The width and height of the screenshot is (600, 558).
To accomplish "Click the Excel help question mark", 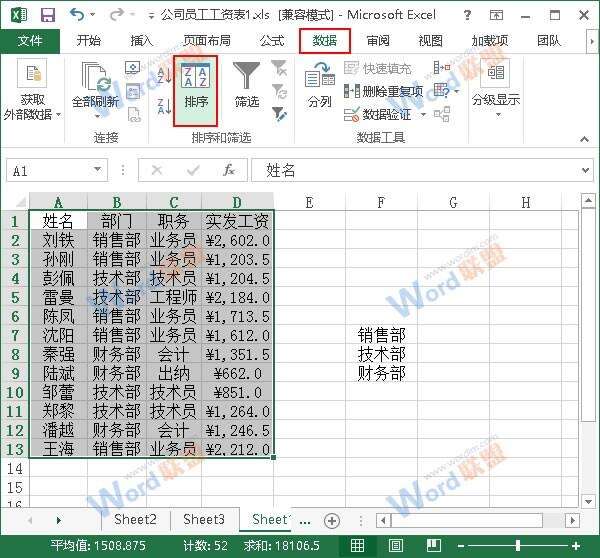I will pos(467,15).
